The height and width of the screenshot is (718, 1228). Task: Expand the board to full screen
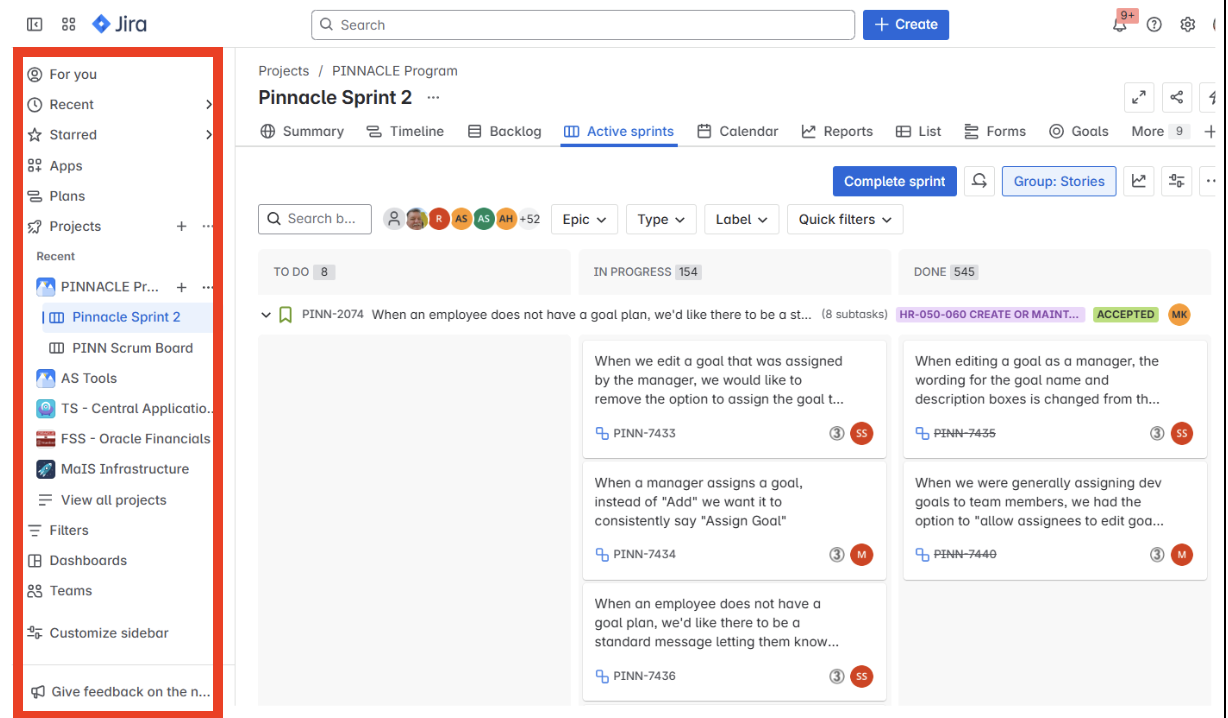[1139, 97]
